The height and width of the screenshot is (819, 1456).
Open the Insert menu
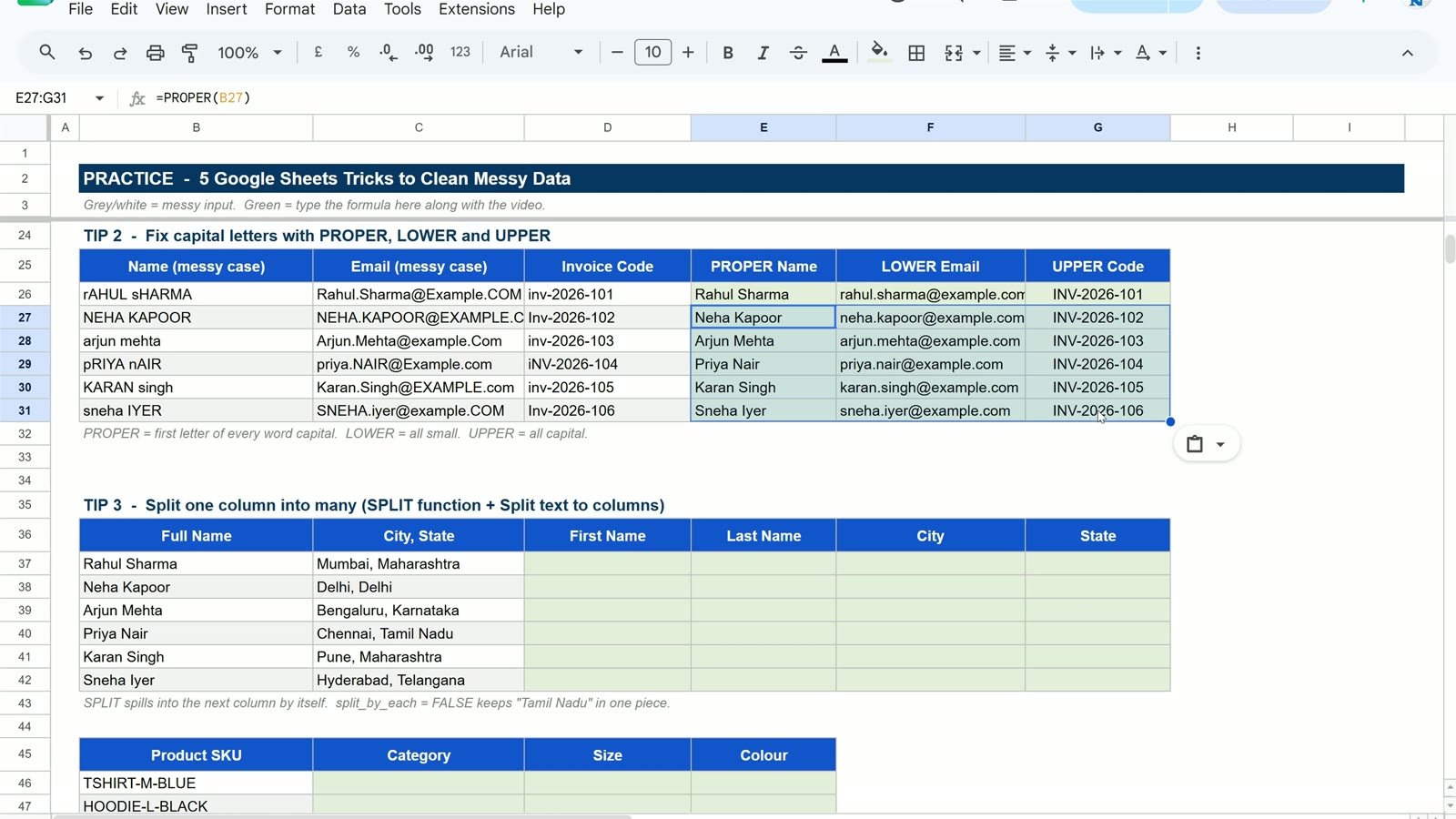(227, 9)
